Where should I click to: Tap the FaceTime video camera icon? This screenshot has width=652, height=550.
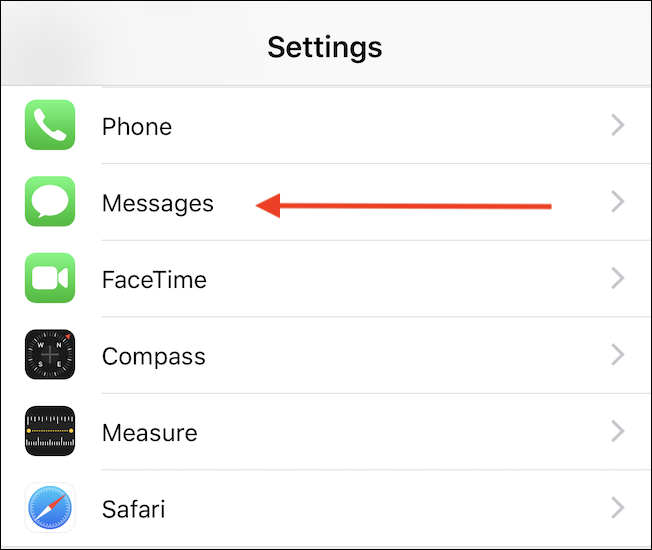[50, 278]
